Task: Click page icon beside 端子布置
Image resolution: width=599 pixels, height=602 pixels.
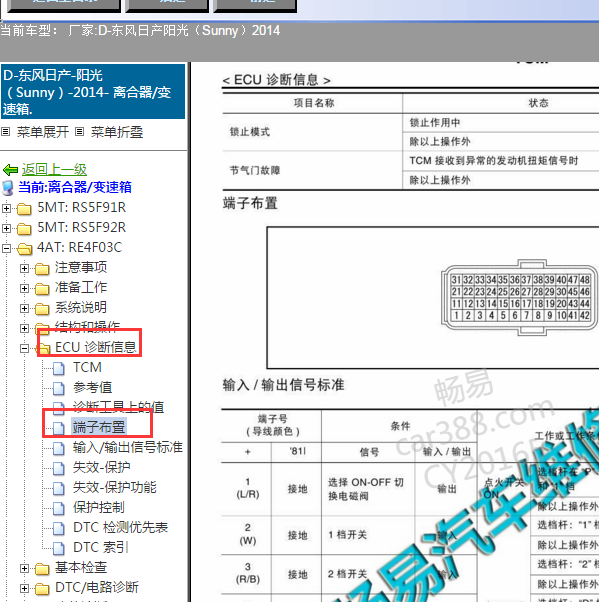Action: 59,428
